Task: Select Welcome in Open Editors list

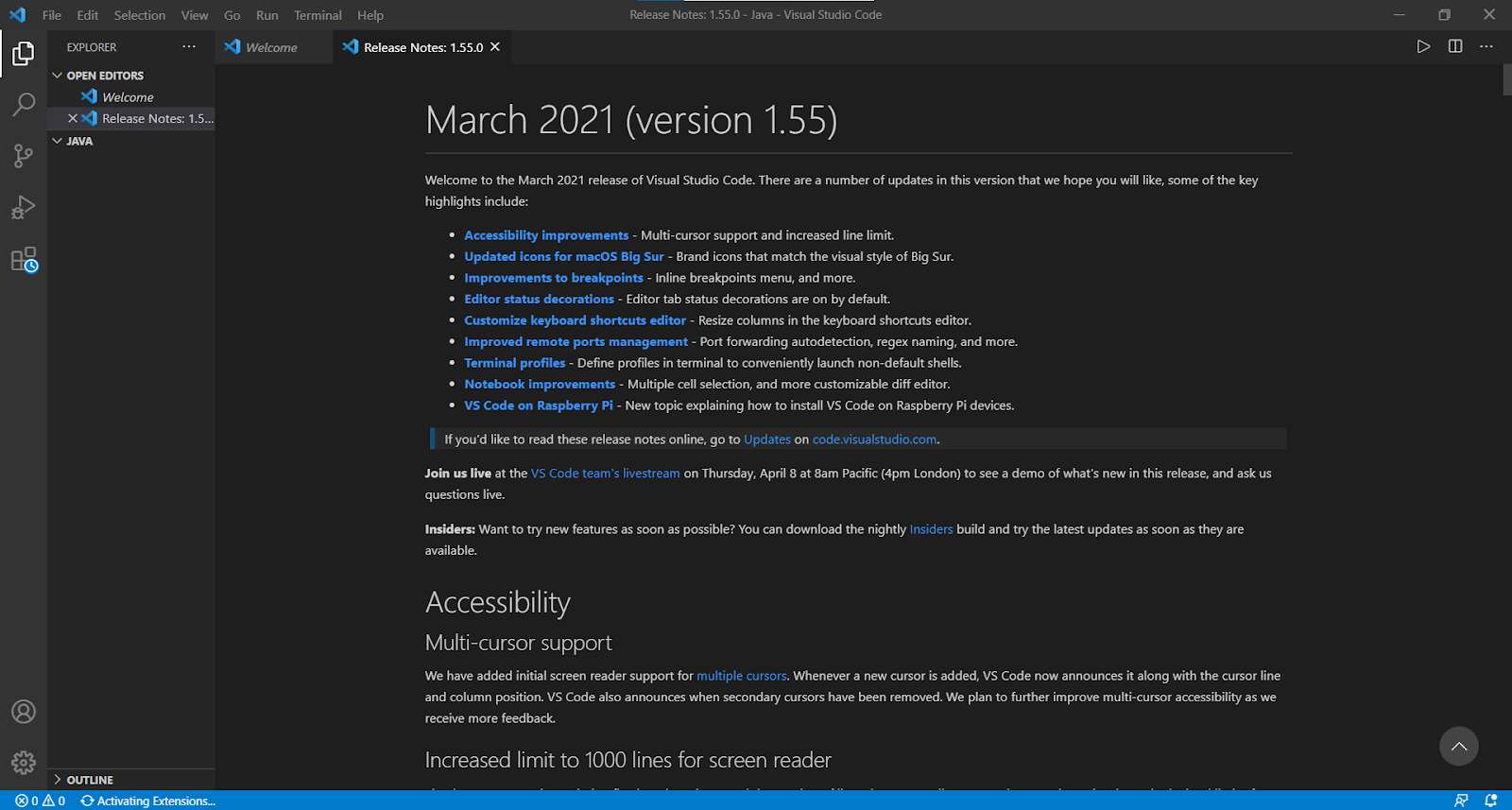Action: (x=131, y=96)
